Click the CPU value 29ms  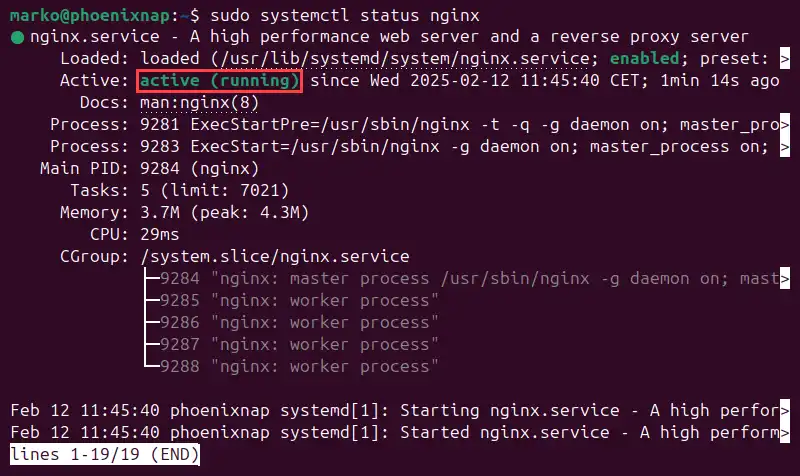coord(160,235)
